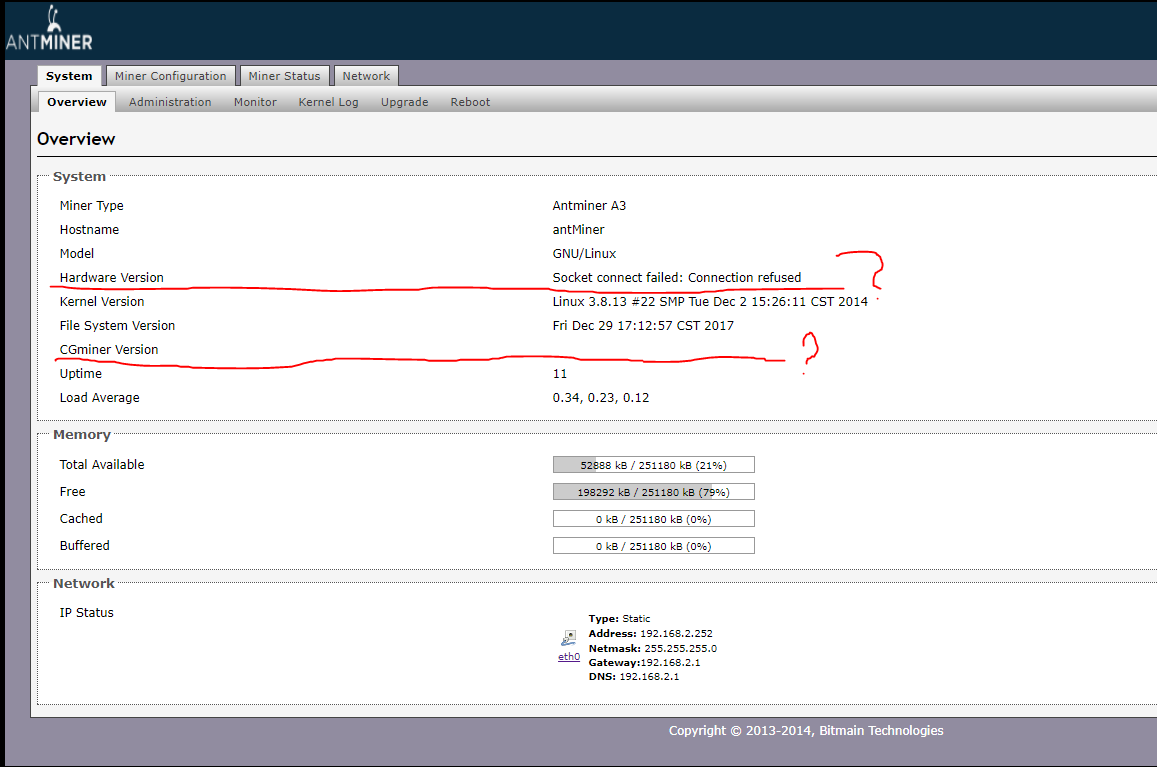This screenshot has width=1157, height=767.
Task: Select the 'Fri Dec 29 17:12:57 CST 2017' value
Action: [643, 326]
